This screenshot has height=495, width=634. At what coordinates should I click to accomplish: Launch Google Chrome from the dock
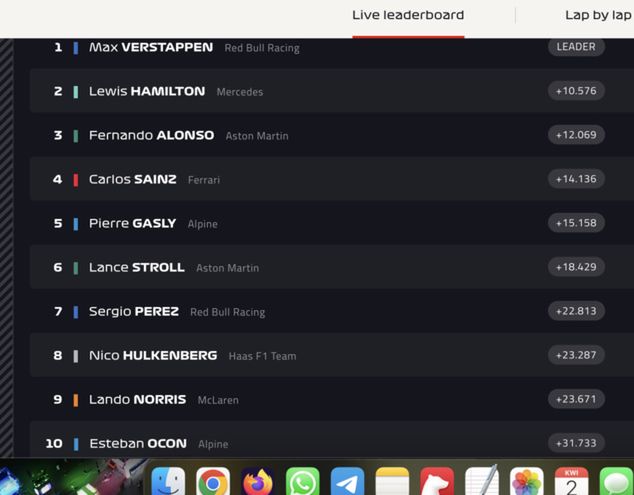coord(213,481)
